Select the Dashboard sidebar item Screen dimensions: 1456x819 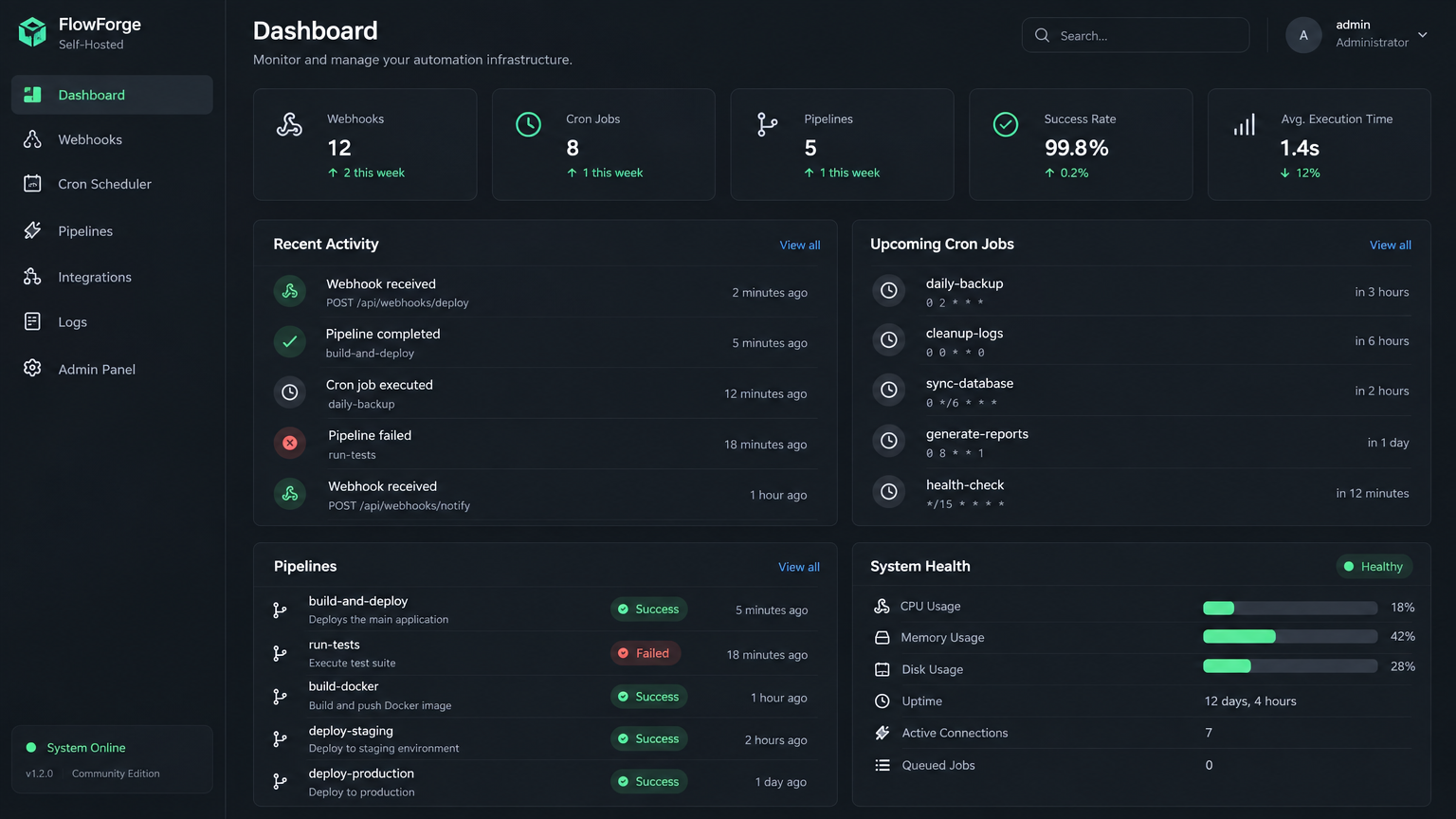pyautogui.click(x=112, y=95)
